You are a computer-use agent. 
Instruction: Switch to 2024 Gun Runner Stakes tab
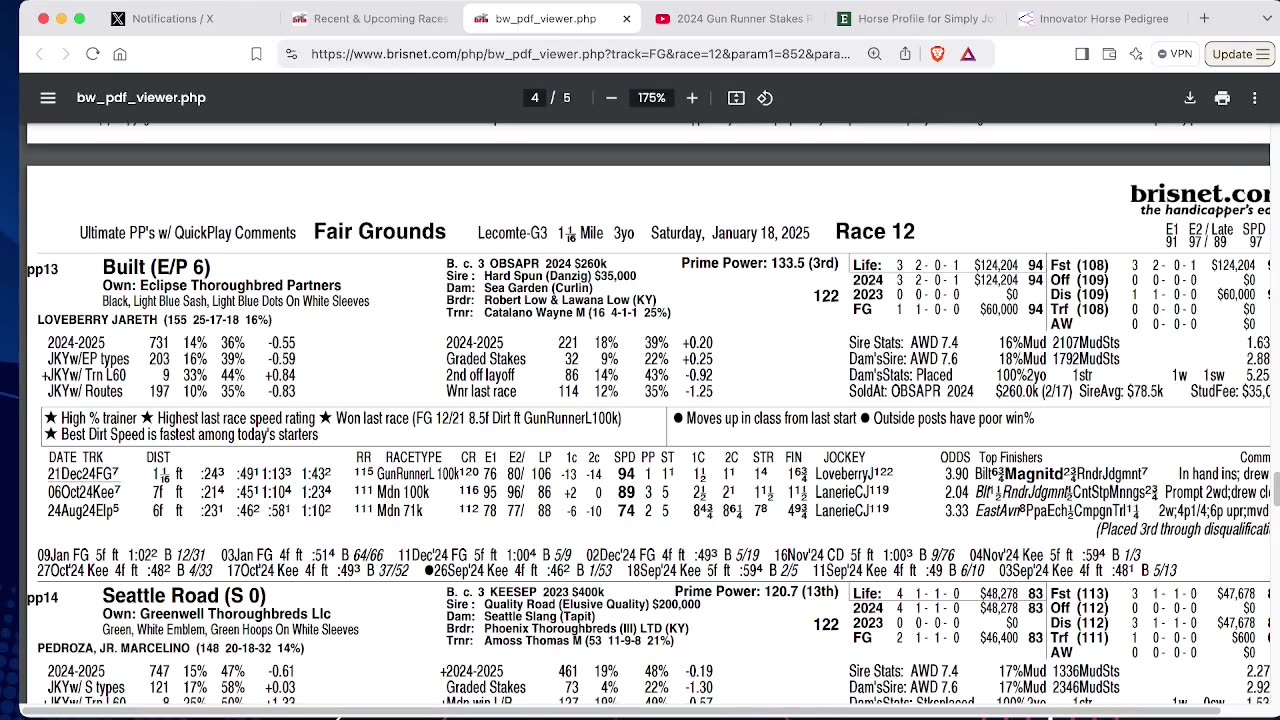coord(735,18)
